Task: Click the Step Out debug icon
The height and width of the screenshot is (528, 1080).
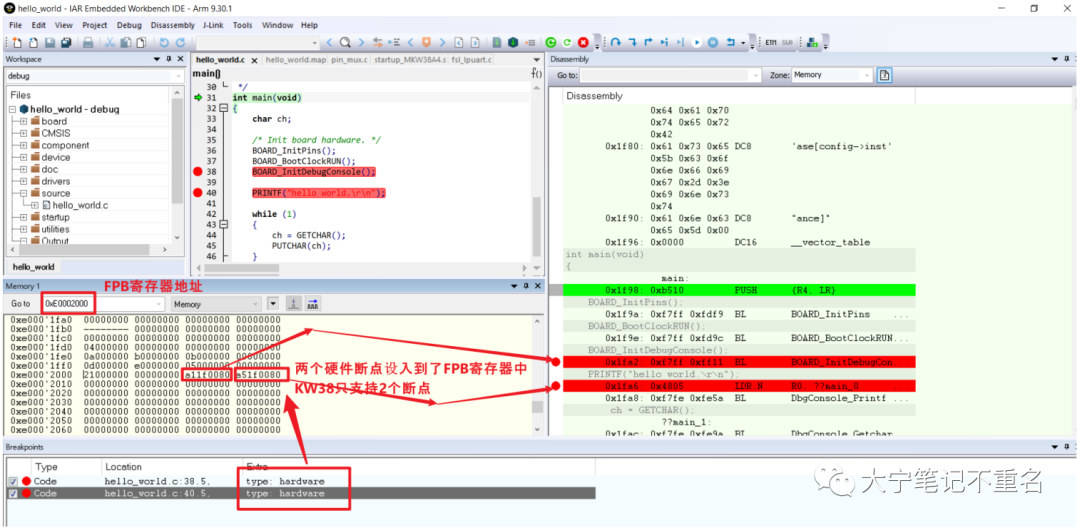Action: click(x=648, y=43)
